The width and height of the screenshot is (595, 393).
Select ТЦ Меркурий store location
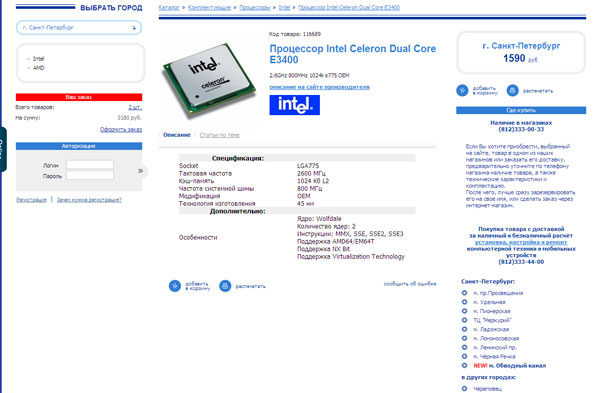coord(492,320)
